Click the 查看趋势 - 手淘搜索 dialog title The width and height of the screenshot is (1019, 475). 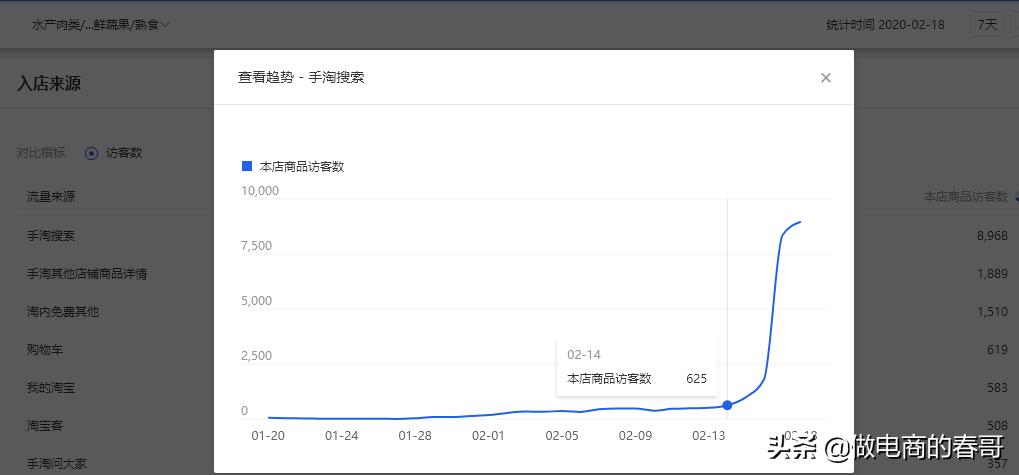click(301, 77)
